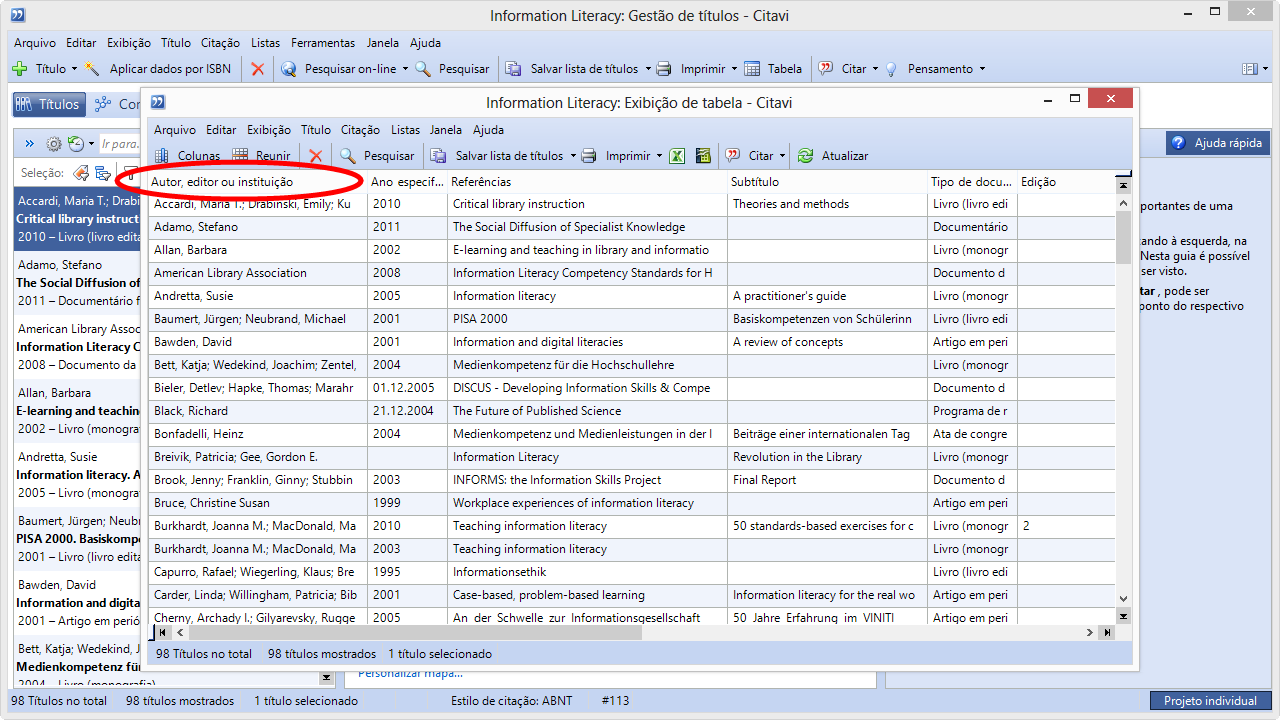Open Ajuda menu in table window
The width and height of the screenshot is (1280, 720).
click(488, 130)
